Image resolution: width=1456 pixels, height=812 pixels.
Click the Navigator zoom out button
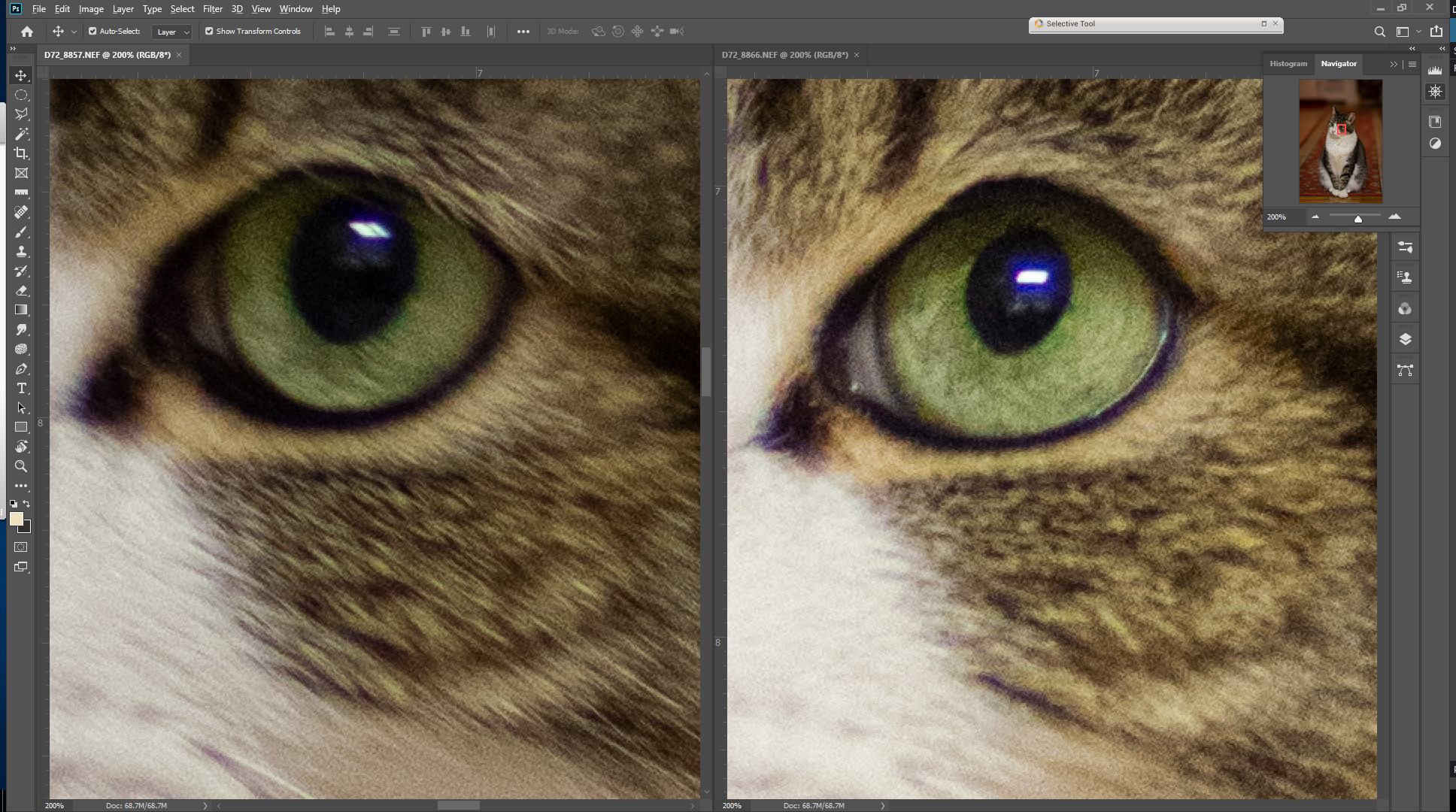point(1315,217)
